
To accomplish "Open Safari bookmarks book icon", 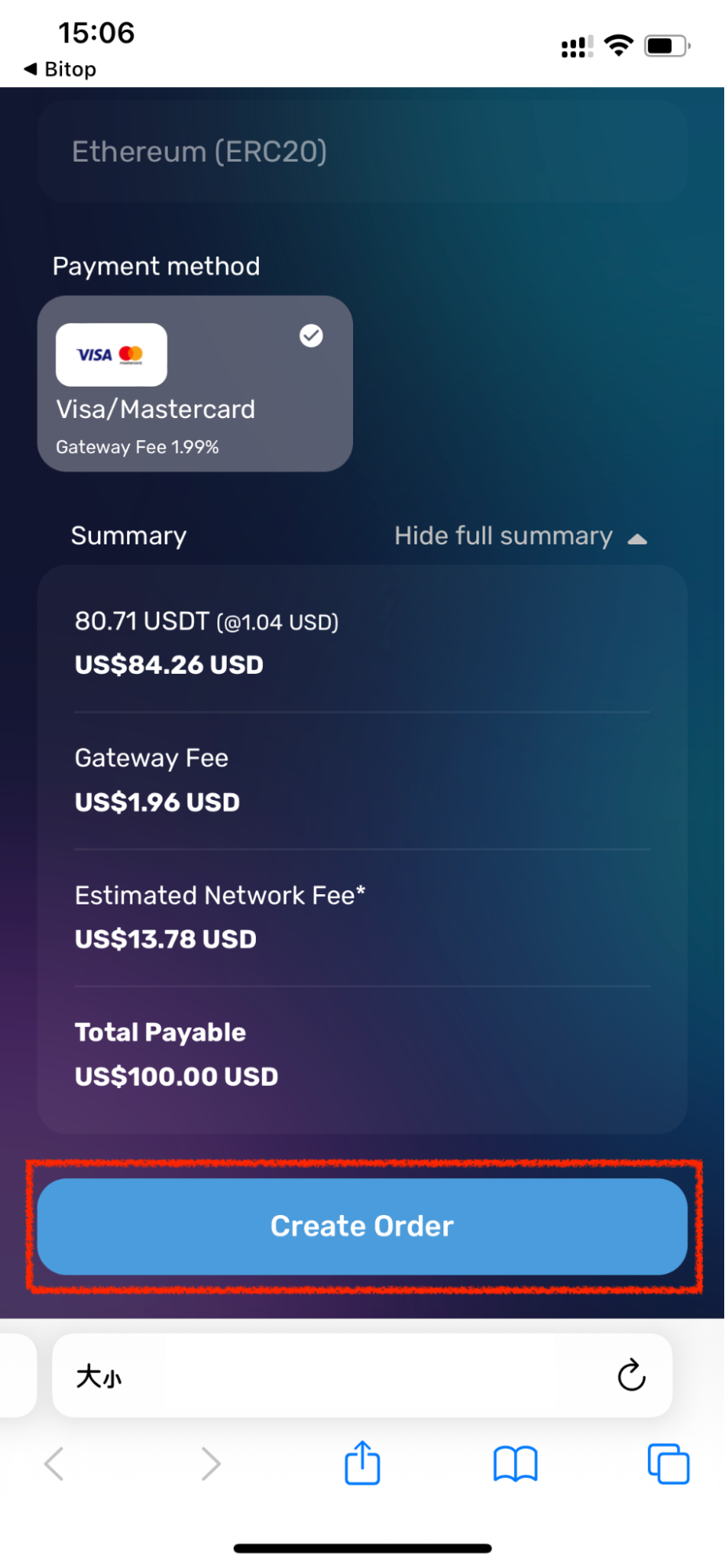I will click(516, 1464).
